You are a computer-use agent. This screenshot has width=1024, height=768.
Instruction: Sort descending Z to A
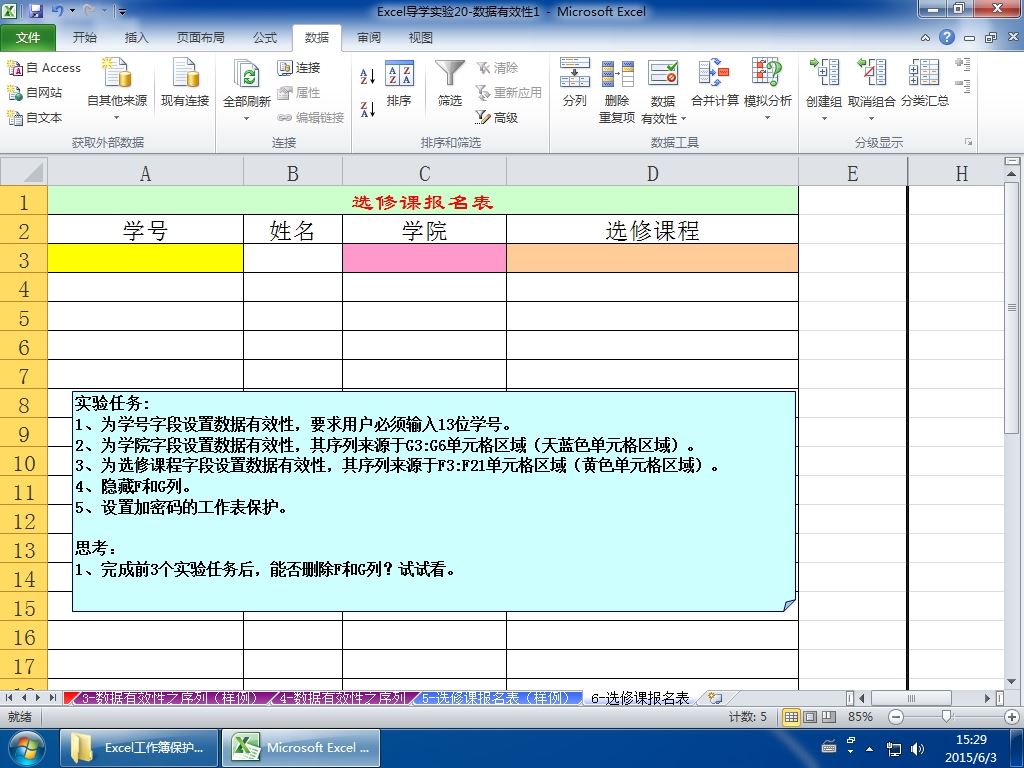[368, 109]
